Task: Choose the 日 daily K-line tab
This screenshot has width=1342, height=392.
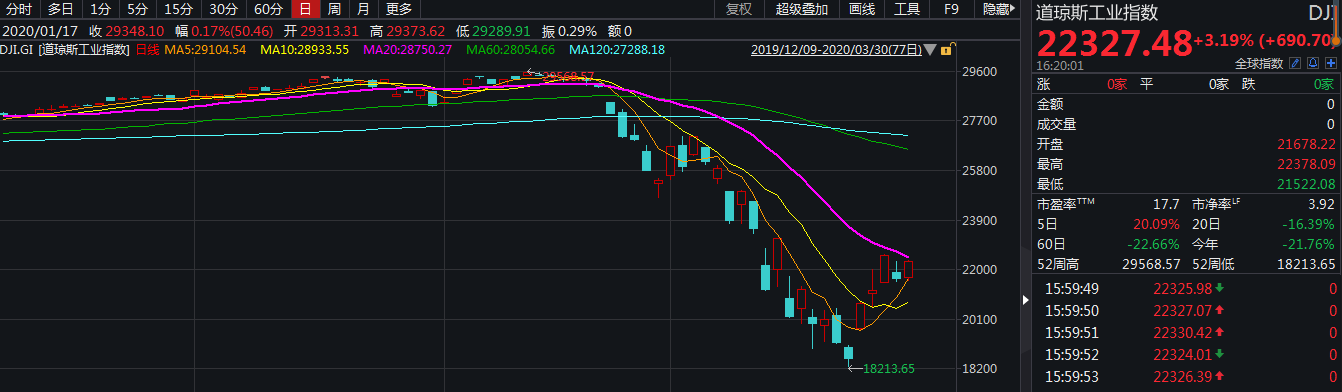Action: click(306, 10)
